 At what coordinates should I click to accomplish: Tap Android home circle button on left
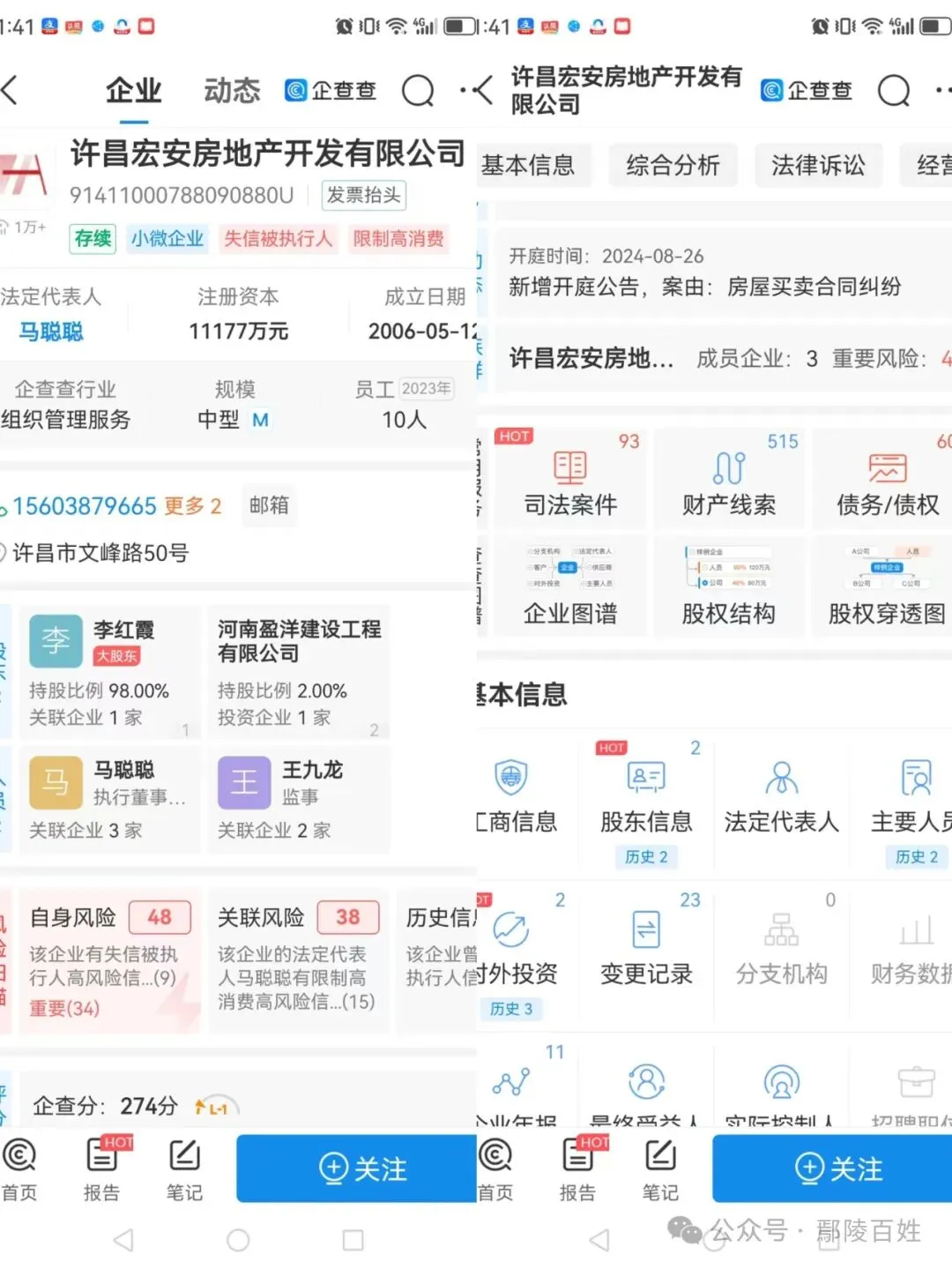click(238, 1241)
